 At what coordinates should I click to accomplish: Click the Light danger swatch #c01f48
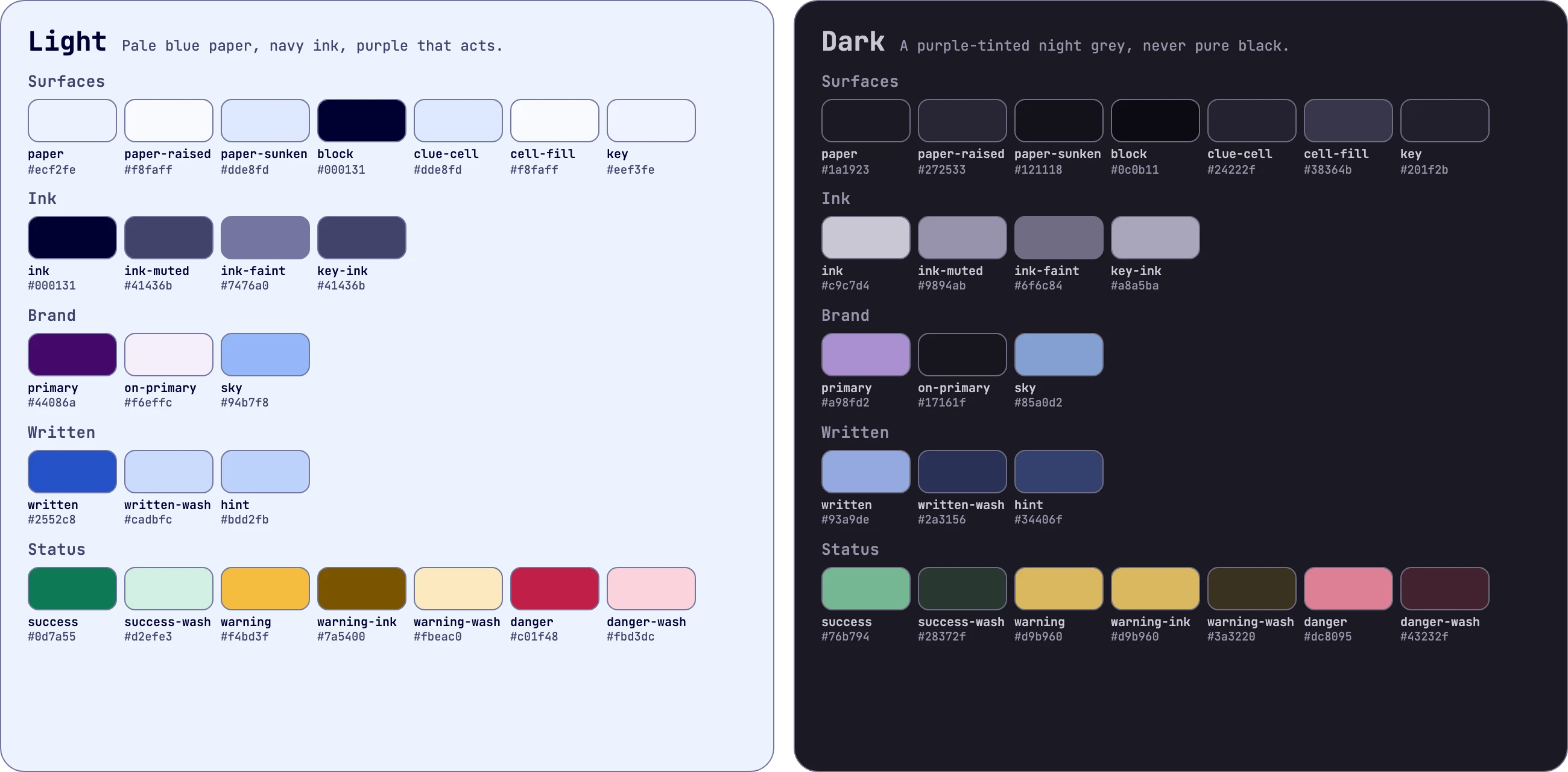(554, 588)
